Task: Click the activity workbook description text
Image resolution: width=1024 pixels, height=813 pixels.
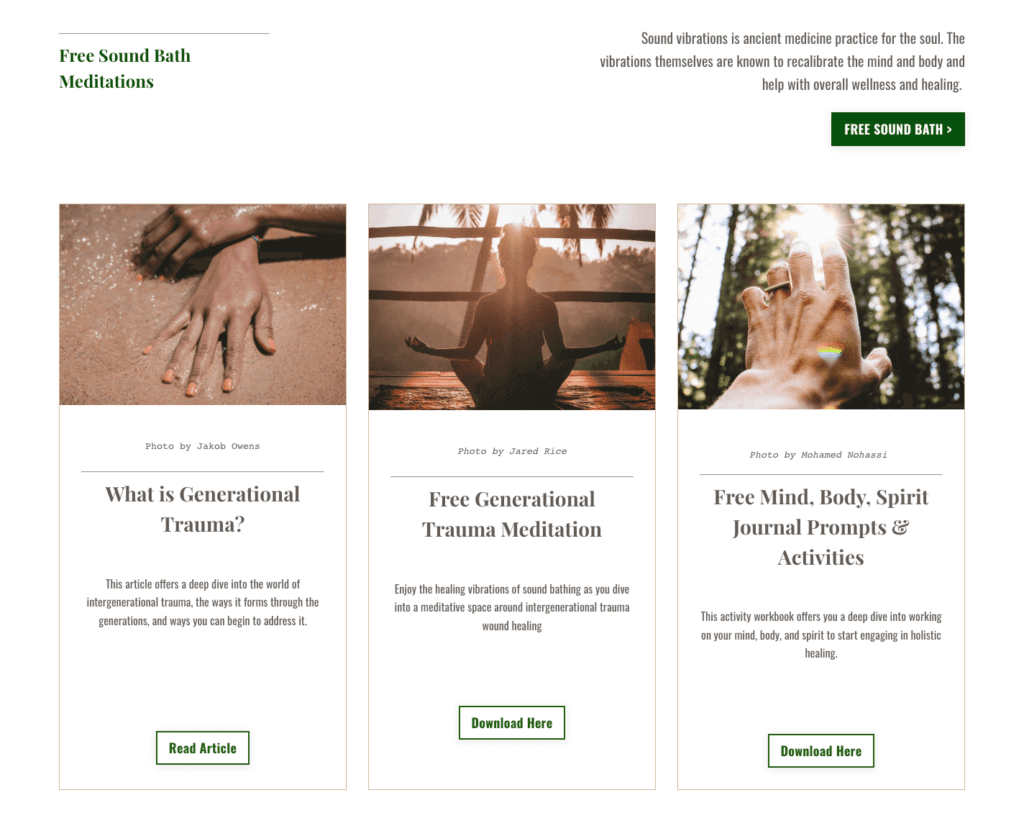Action: [x=821, y=635]
